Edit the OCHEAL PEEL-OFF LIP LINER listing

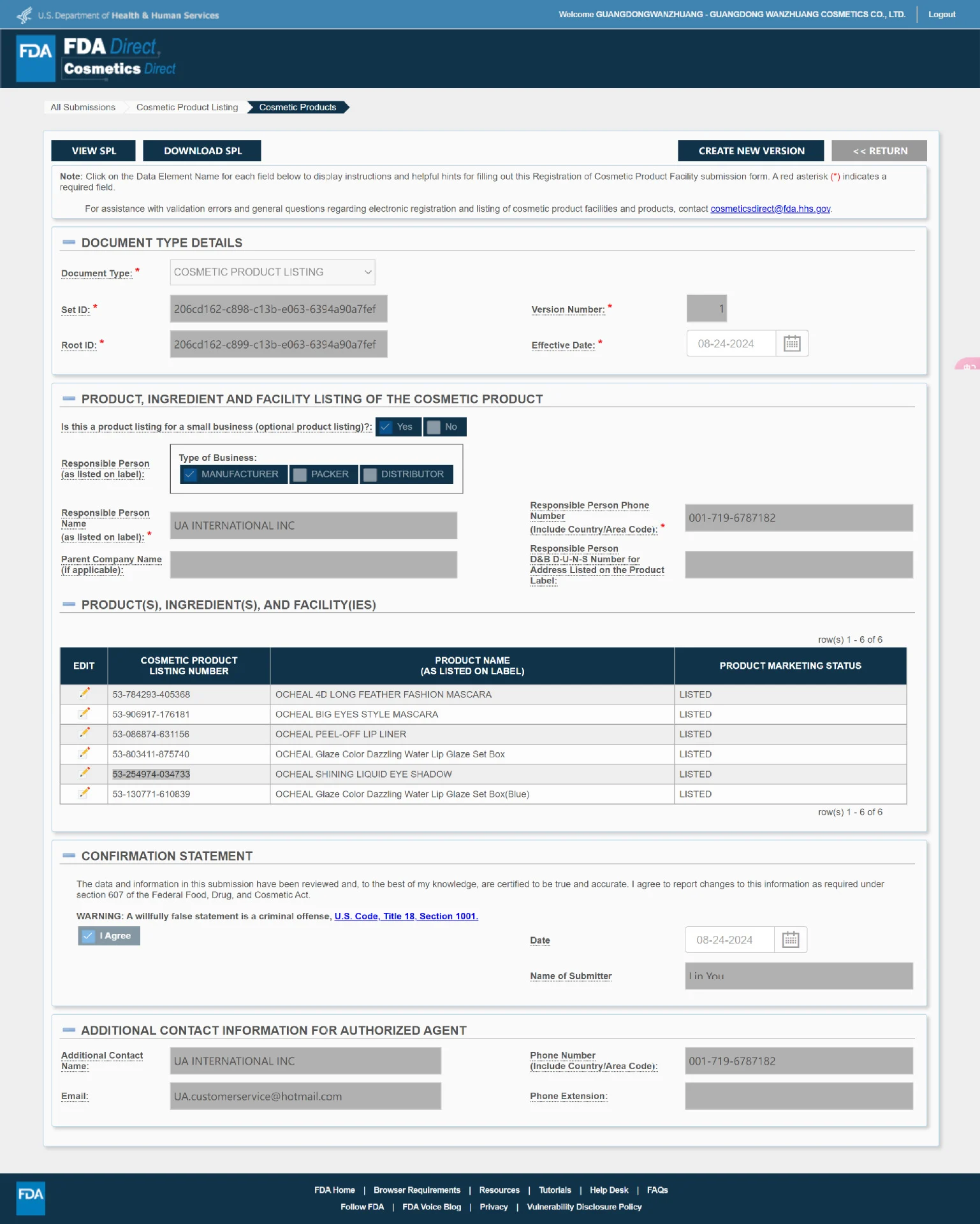click(84, 733)
